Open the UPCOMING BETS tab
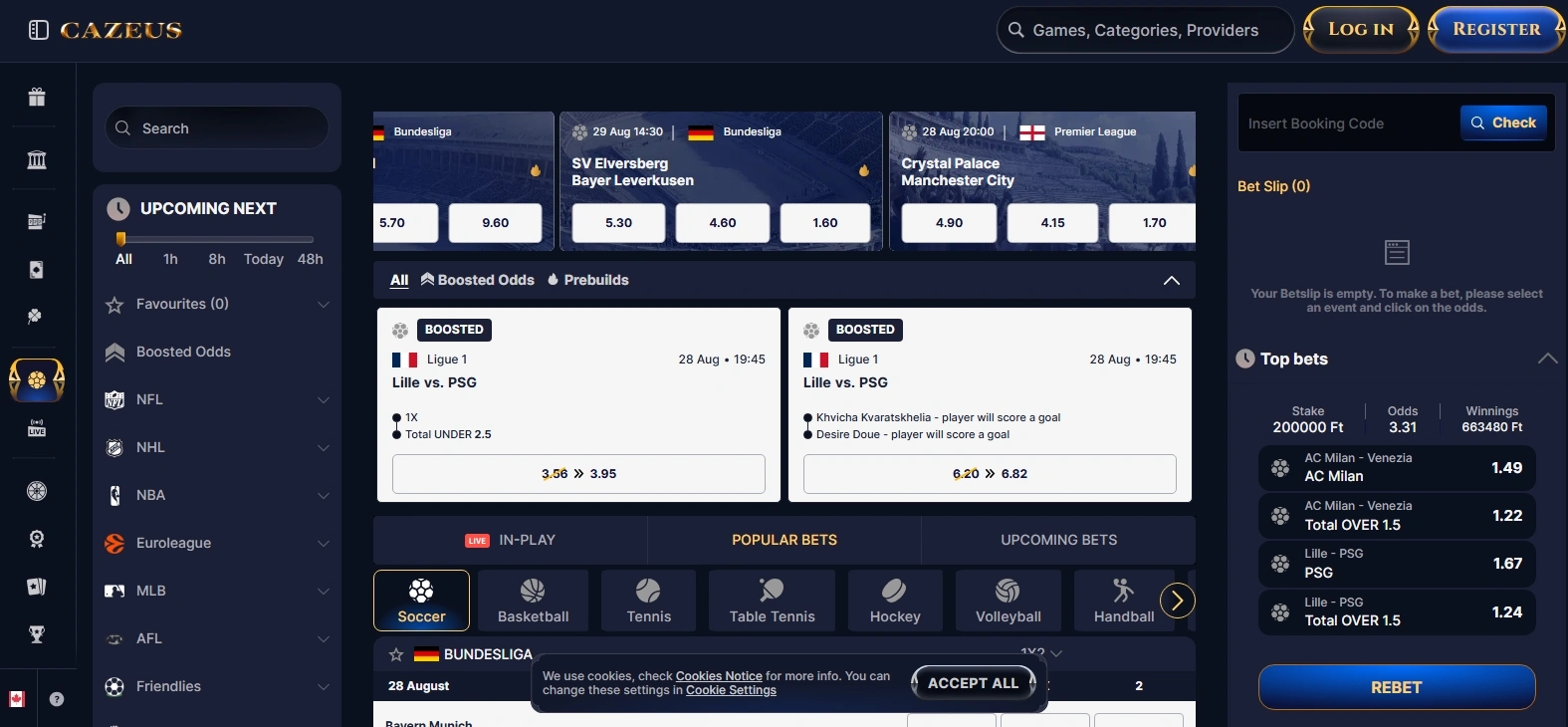Image resolution: width=1568 pixels, height=727 pixels. point(1058,540)
